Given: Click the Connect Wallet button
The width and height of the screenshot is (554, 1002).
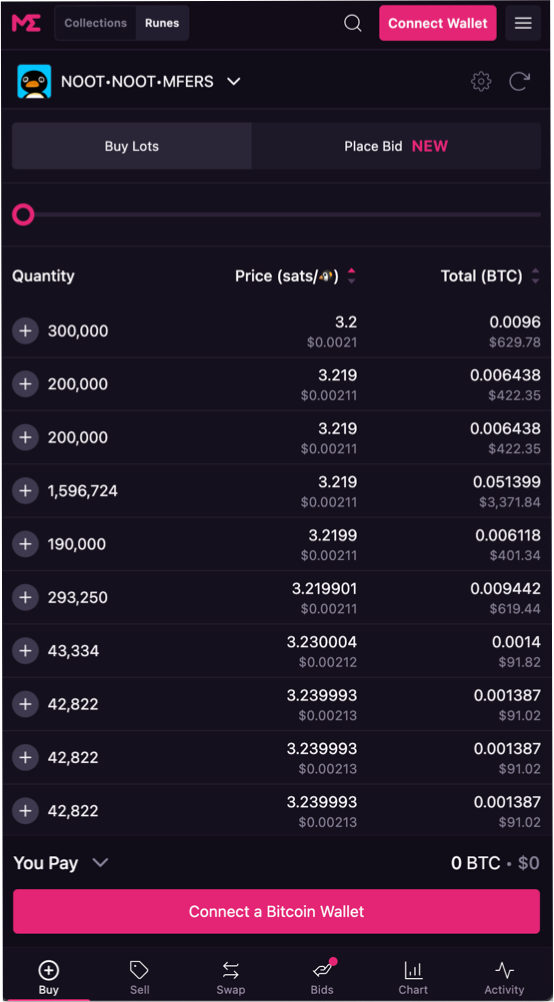Looking at the screenshot, I should 438,23.
